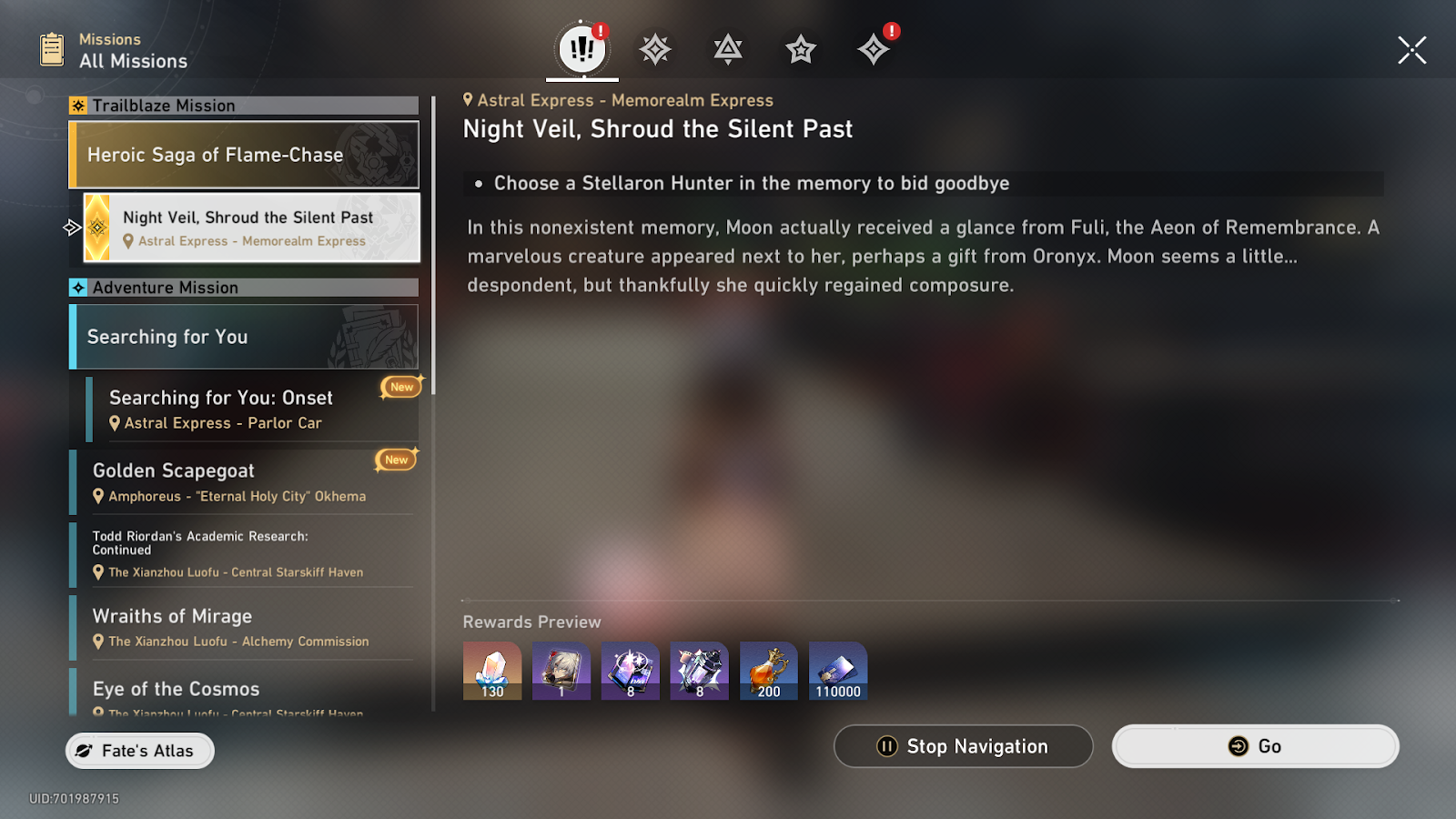Open Searching for You: Onset mission
Image resolution: width=1456 pixels, height=819 pixels.
point(252,409)
